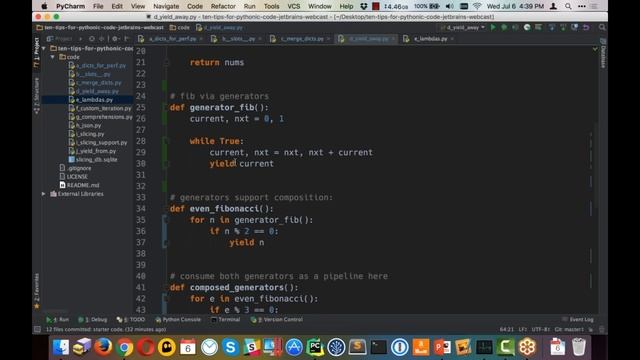Click scroll-from-source icon in Project panel
640x360 pixels.
point(91,39)
